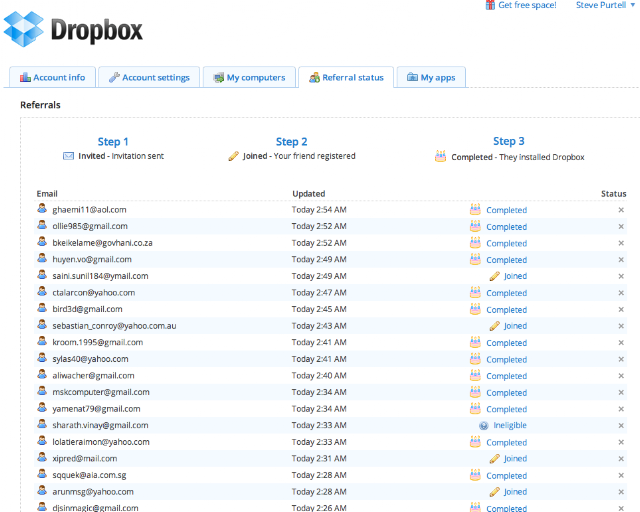640x512 pixels.
Task: Switch to the Account info tab
Action: [53, 77]
